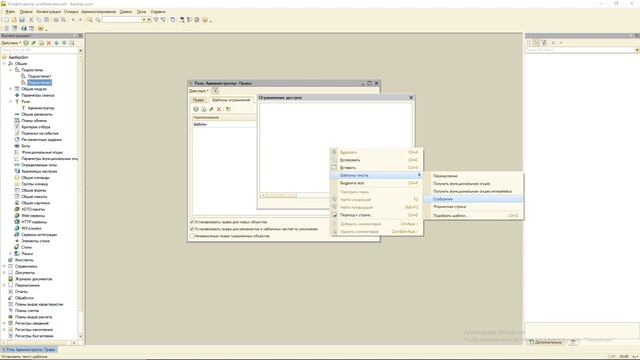This screenshot has width=640, height=360.
Task: Switch to the Права tab
Action: 198,100
